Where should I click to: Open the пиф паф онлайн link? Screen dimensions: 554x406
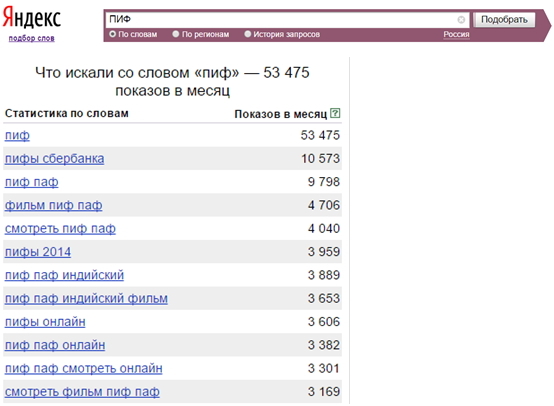[x=55, y=345]
